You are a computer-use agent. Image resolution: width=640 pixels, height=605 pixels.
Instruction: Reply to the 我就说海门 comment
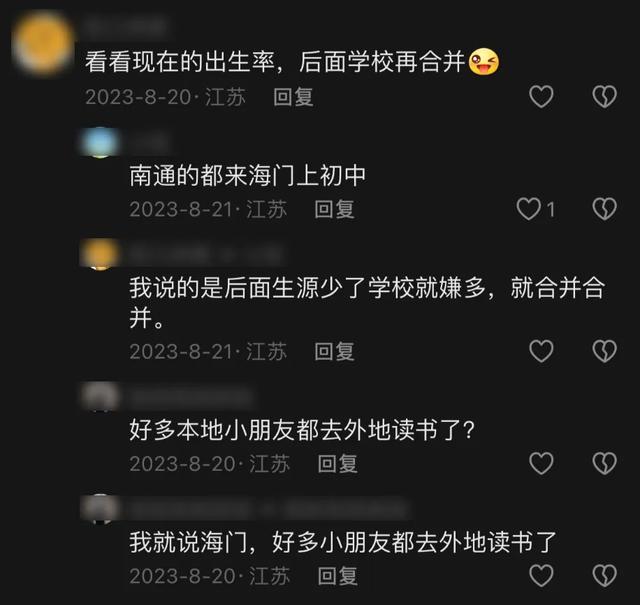pyautogui.click(x=338, y=576)
